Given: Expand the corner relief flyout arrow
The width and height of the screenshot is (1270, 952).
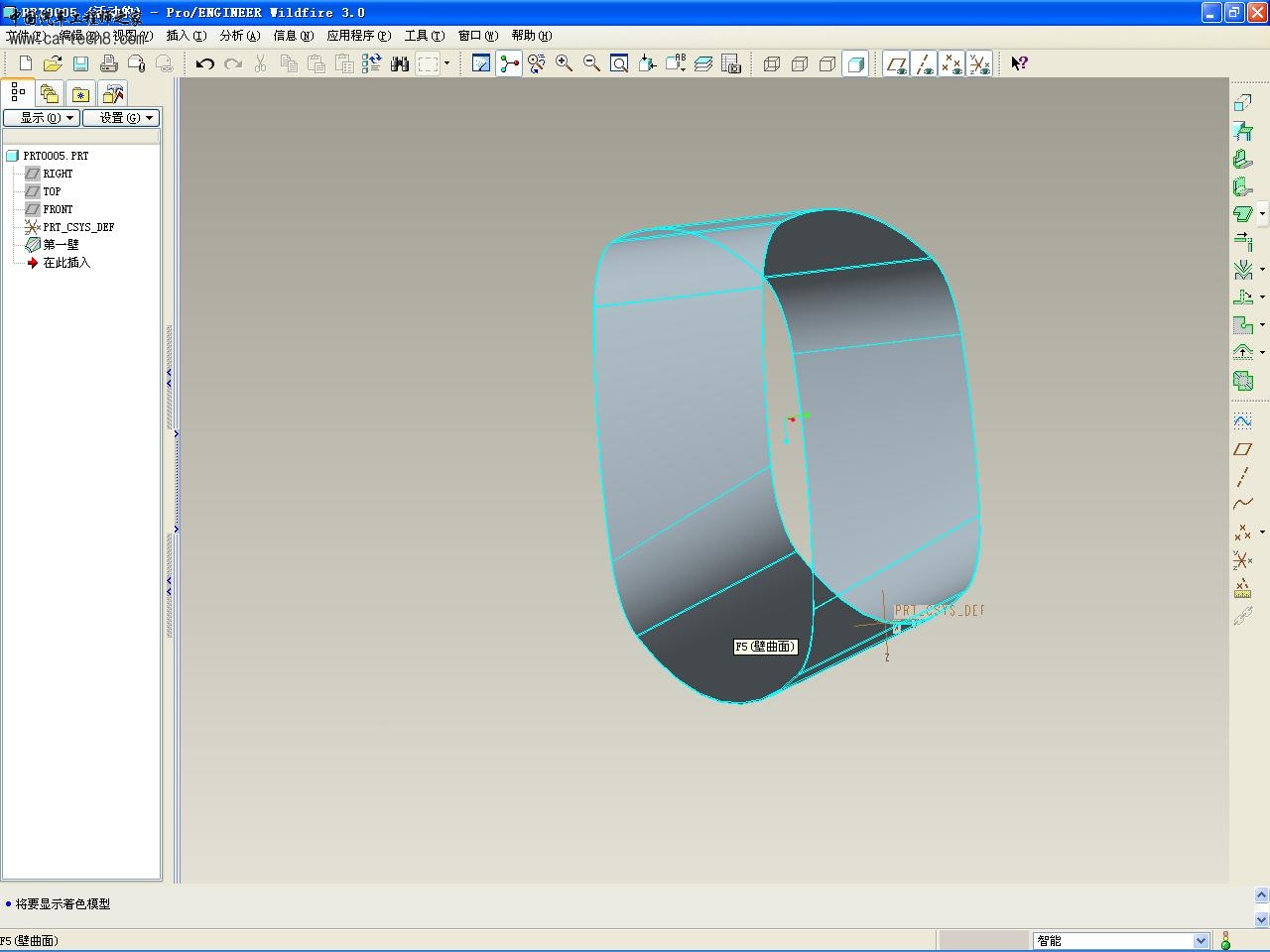Looking at the screenshot, I should click(x=1262, y=324).
